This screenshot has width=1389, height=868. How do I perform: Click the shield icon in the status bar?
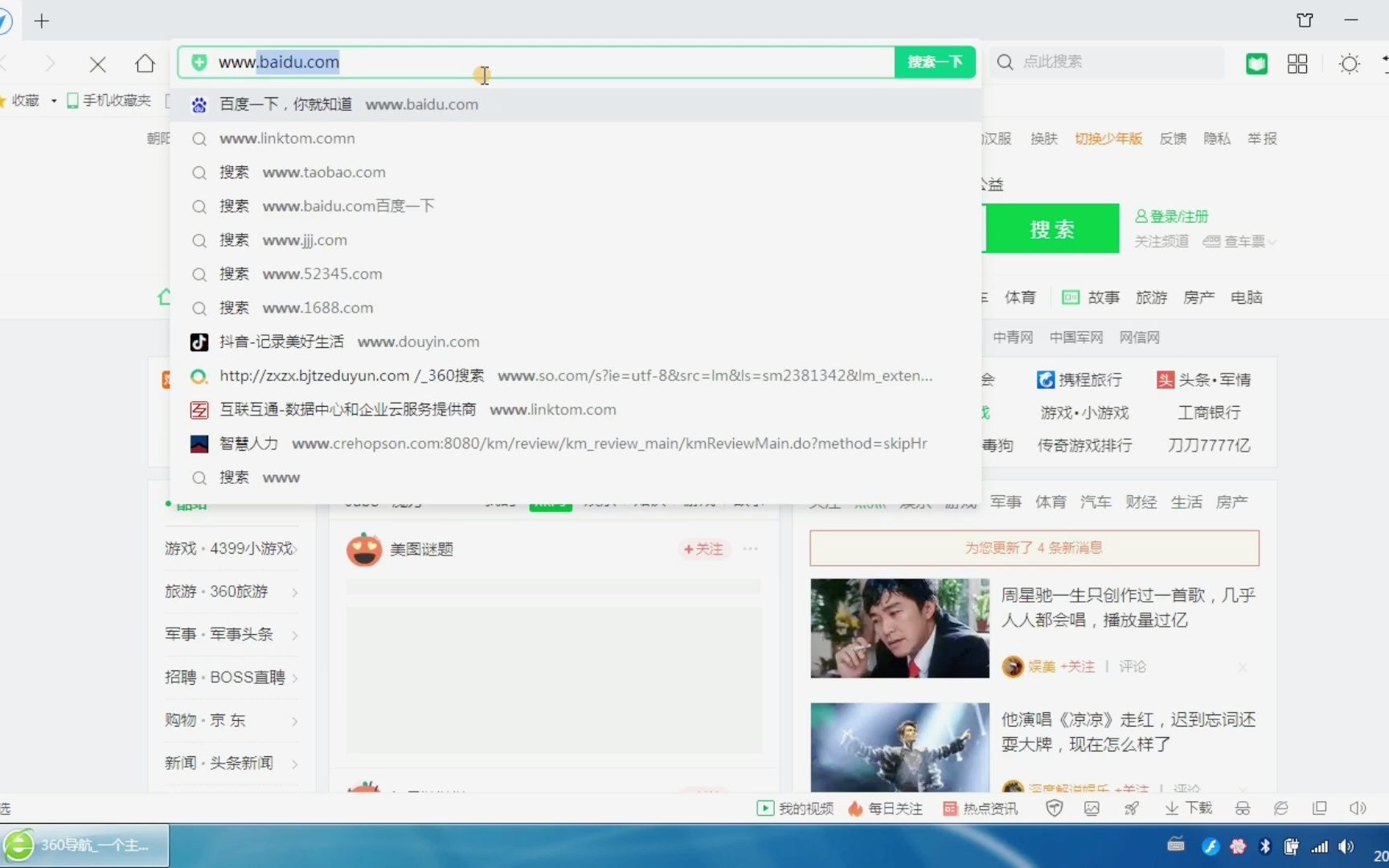[1054, 809]
